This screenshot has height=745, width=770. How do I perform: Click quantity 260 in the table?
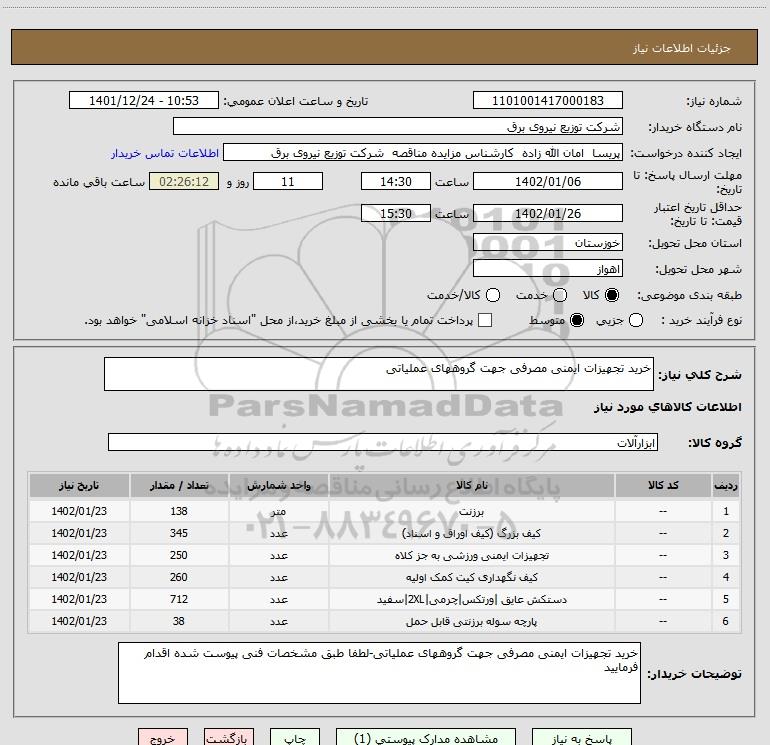pos(179,578)
